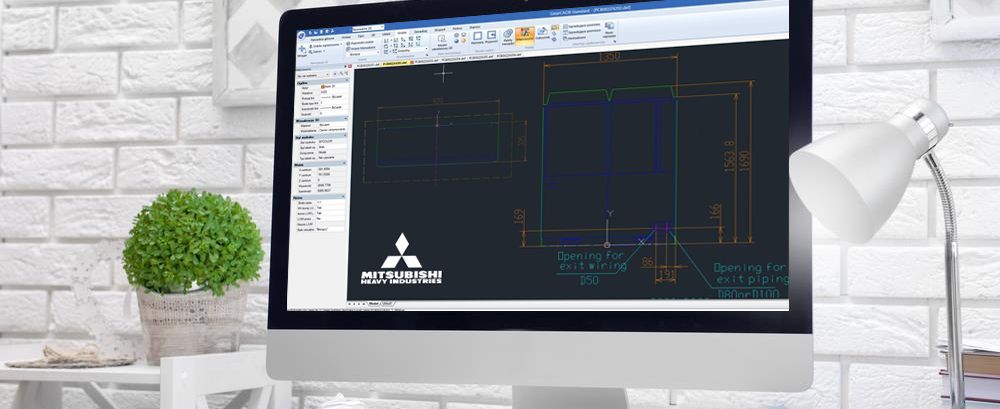Click the Kolor color swatch in properties
The image size is (1000, 409).
322,87
